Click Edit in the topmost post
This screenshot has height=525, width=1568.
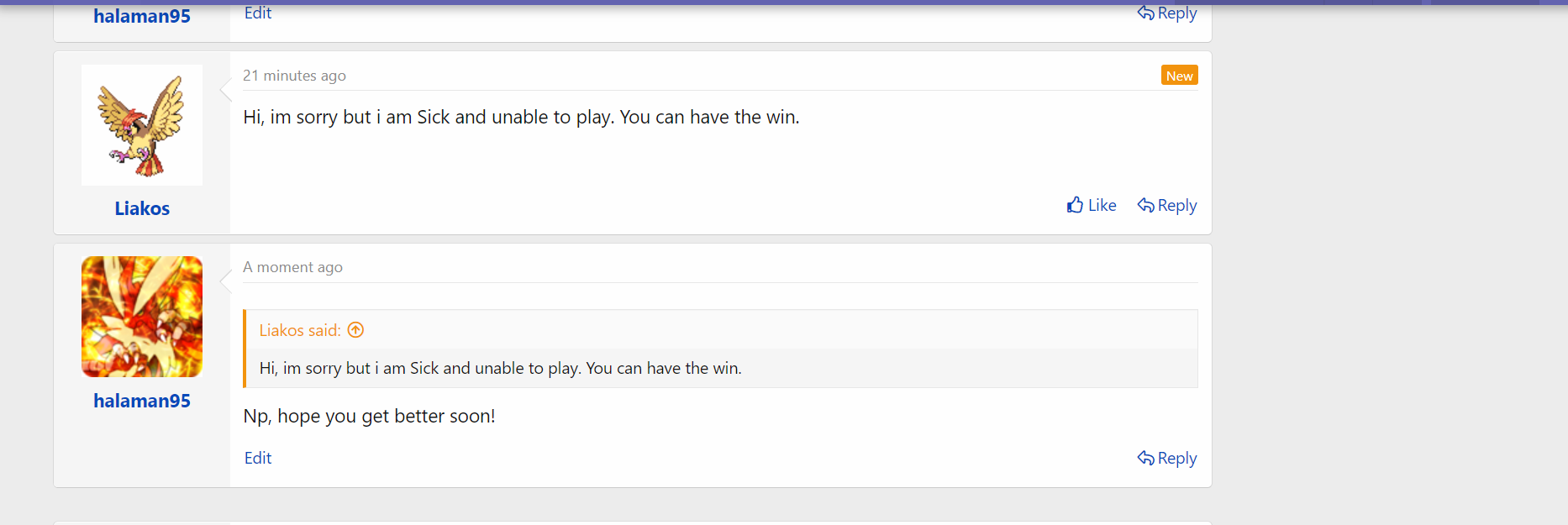click(258, 13)
